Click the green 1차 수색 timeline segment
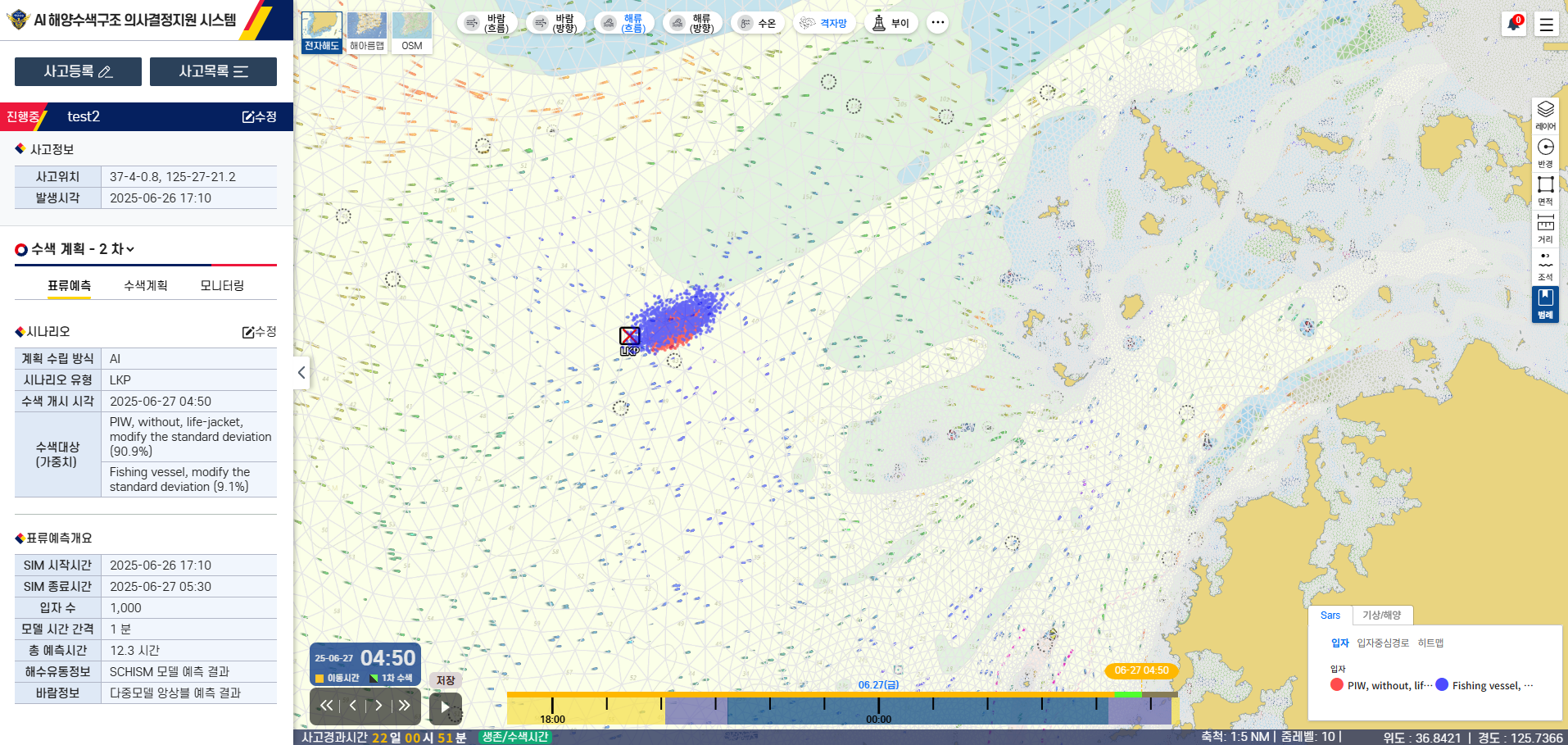Screen dimensions: 1568x745 1127,695
